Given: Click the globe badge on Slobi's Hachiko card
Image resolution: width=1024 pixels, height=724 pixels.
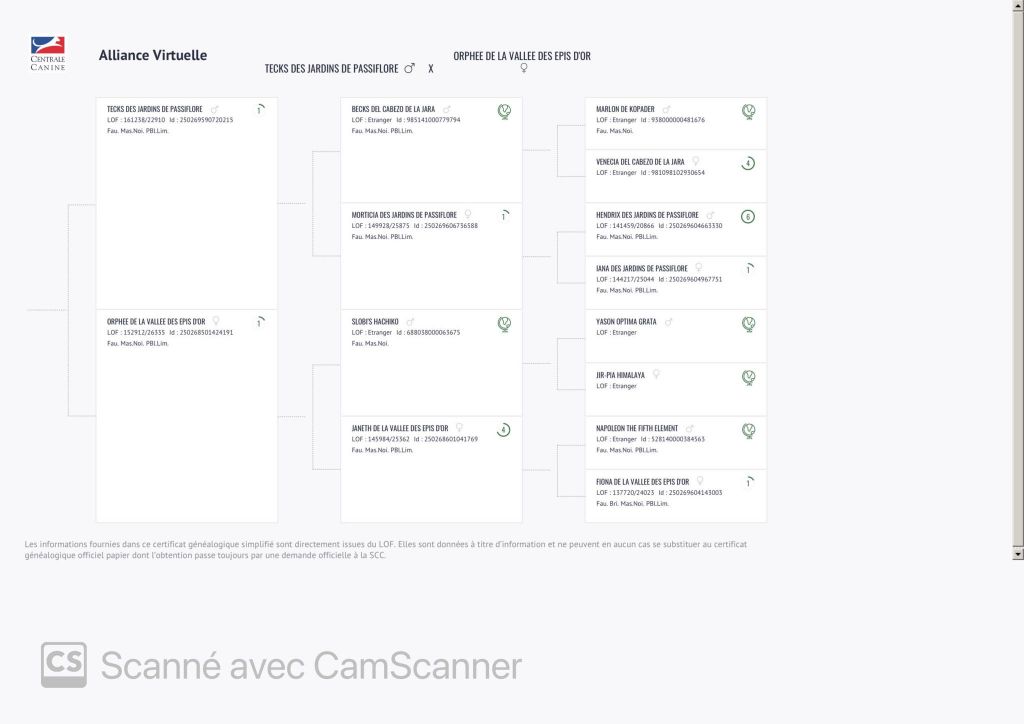Looking at the screenshot, I should pyautogui.click(x=505, y=324).
